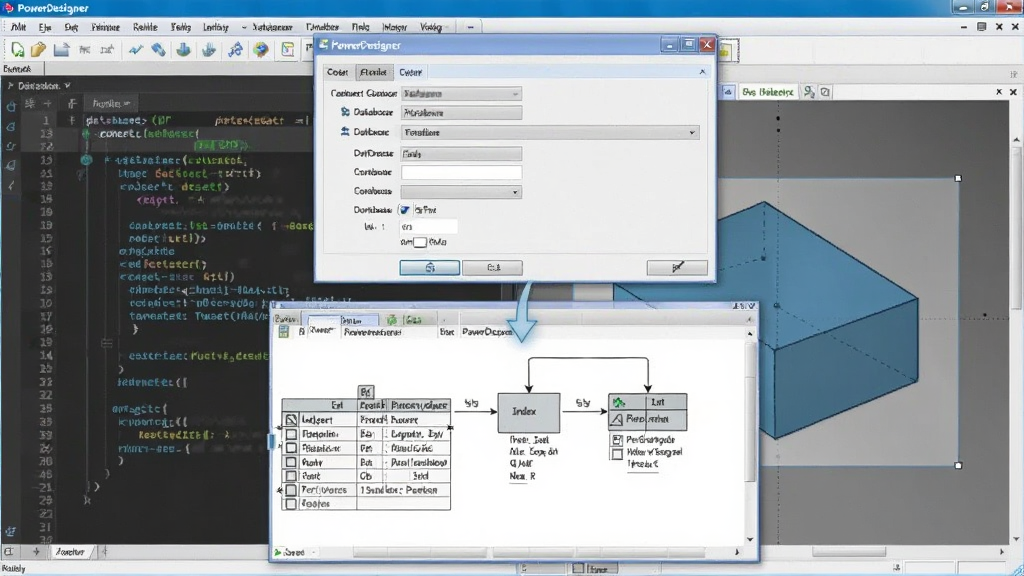The image size is (1024, 576).
Task: Click the key-like icon right of the green-text tab
Action: click(x=808, y=92)
